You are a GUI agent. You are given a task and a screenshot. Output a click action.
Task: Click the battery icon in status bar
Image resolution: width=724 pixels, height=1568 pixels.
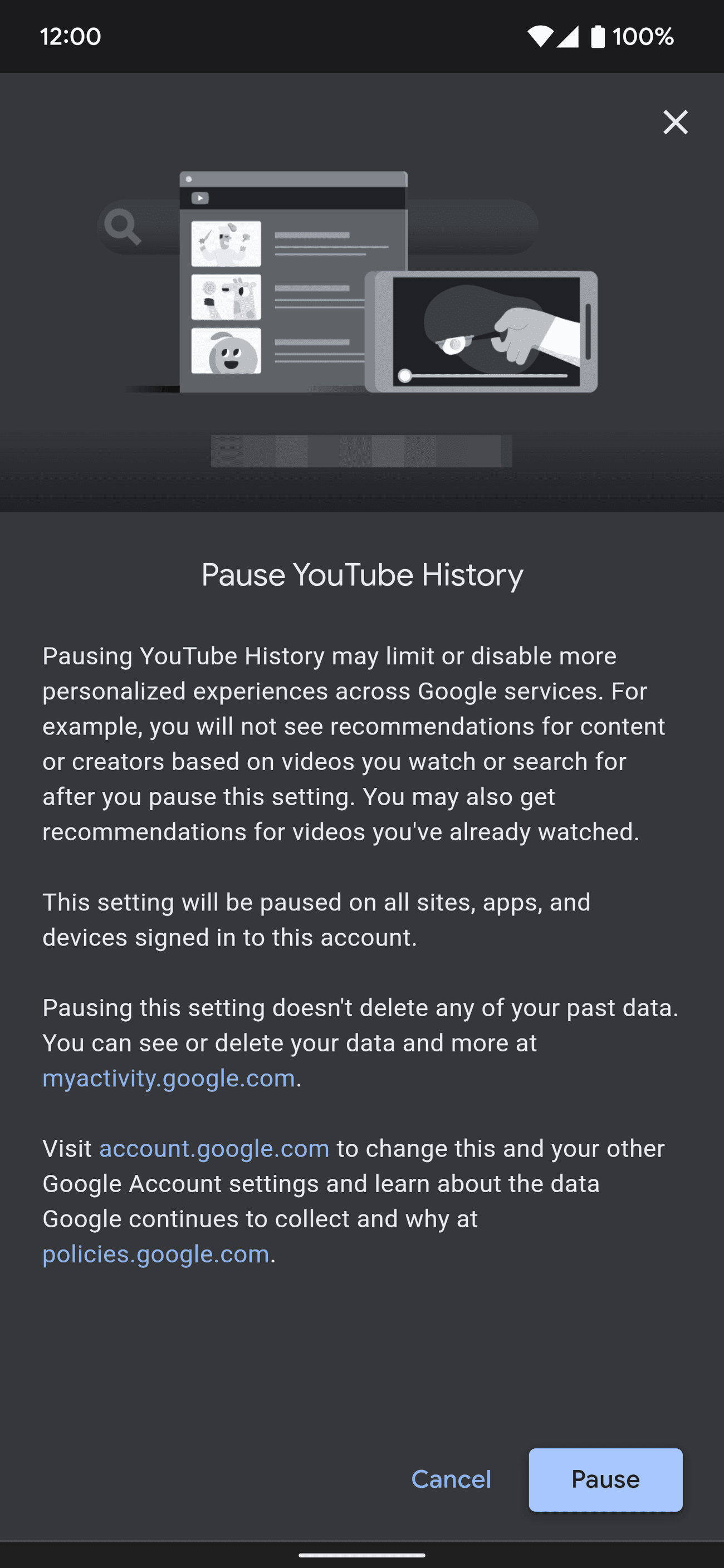[598, 37]
